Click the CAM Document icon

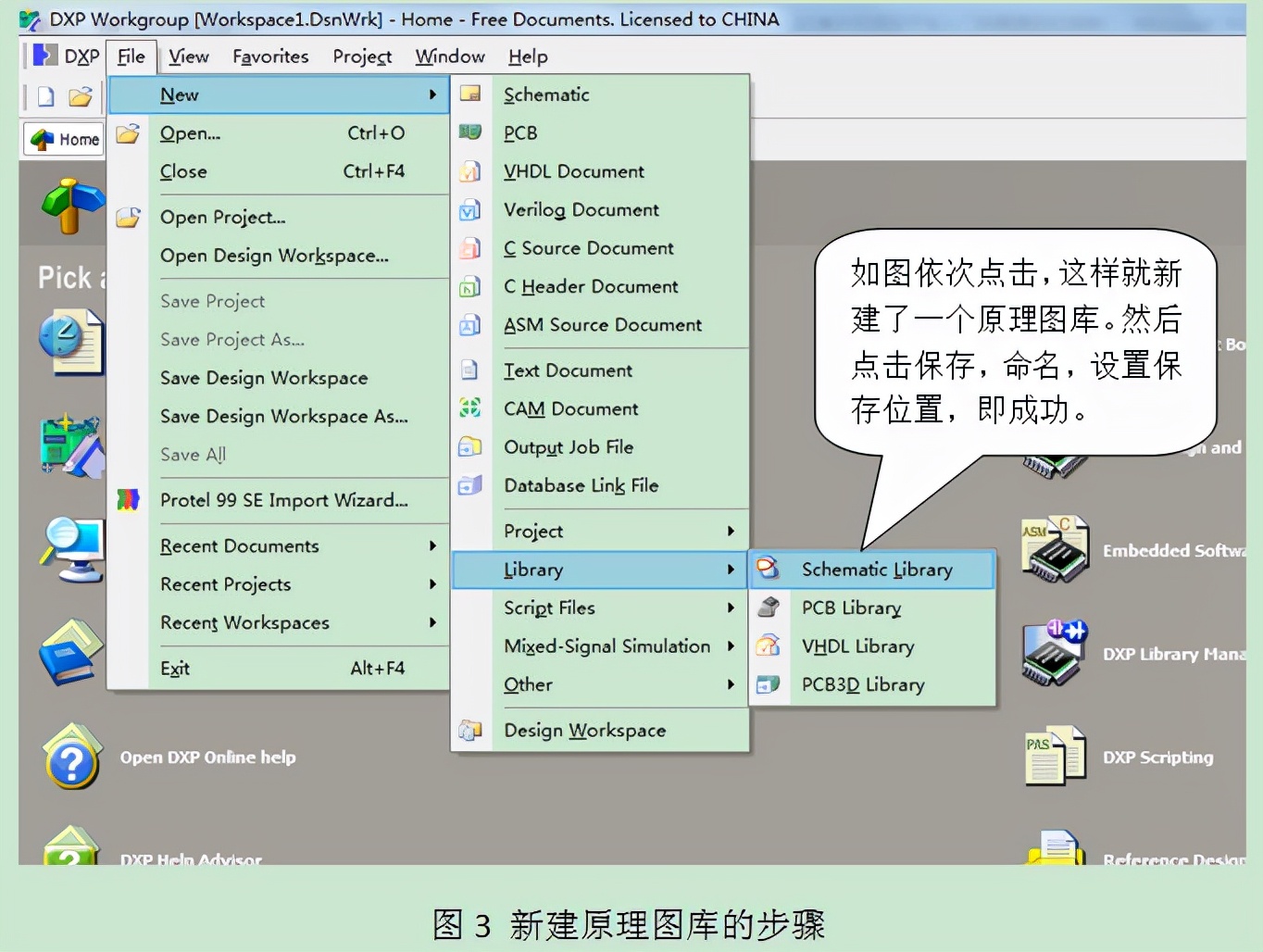(471, 408)
